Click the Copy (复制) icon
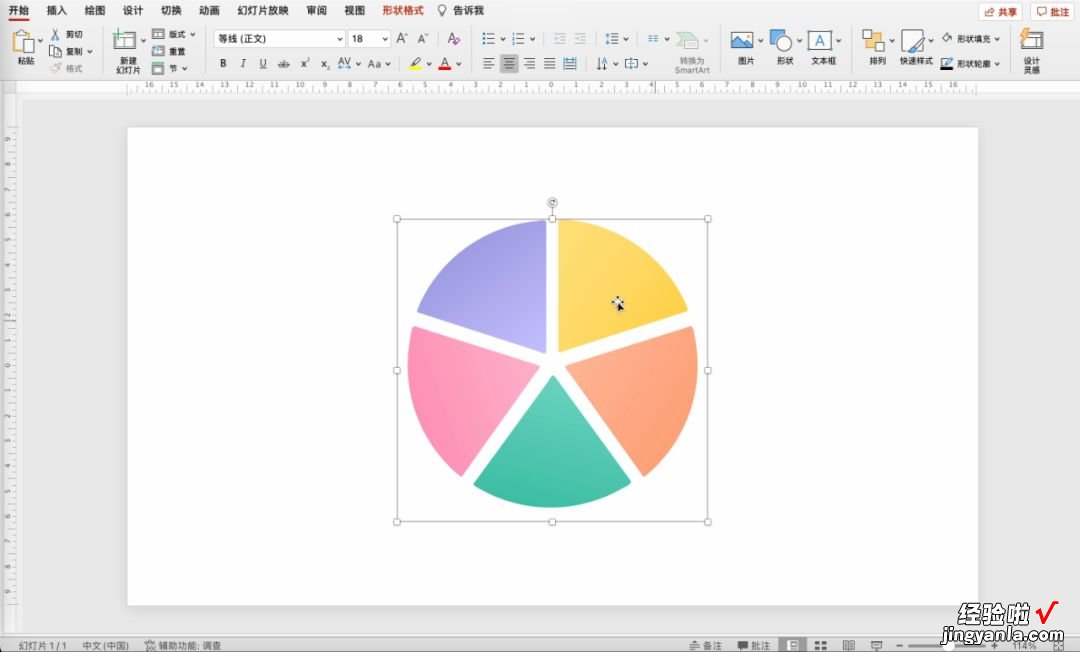 pos(55,51)
